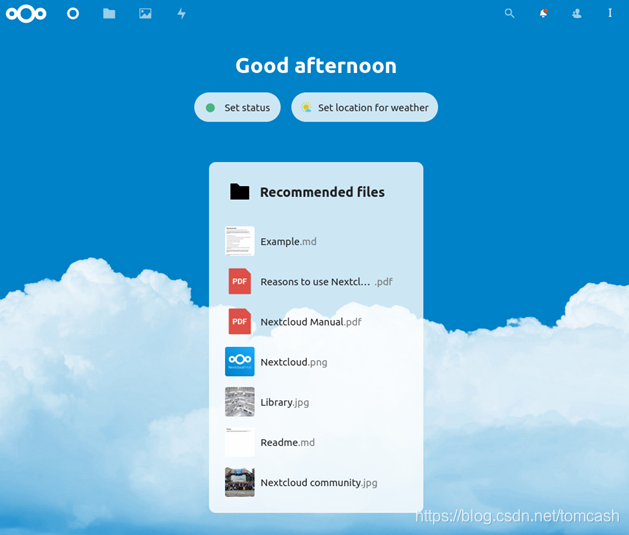The width and height of the screenshot is (629, 535).
Task: Open Nextcloud Manual.pdf
Action: pyautogui.click(x=316, y=321)
